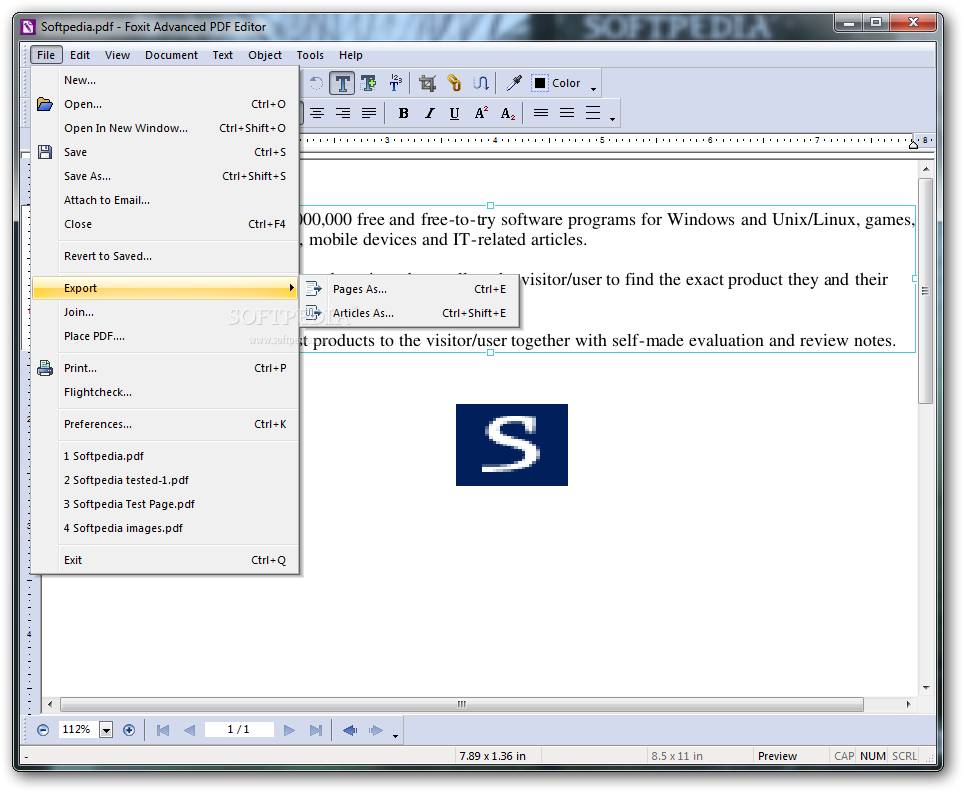Select the Add text tool icon

point(369,83)
